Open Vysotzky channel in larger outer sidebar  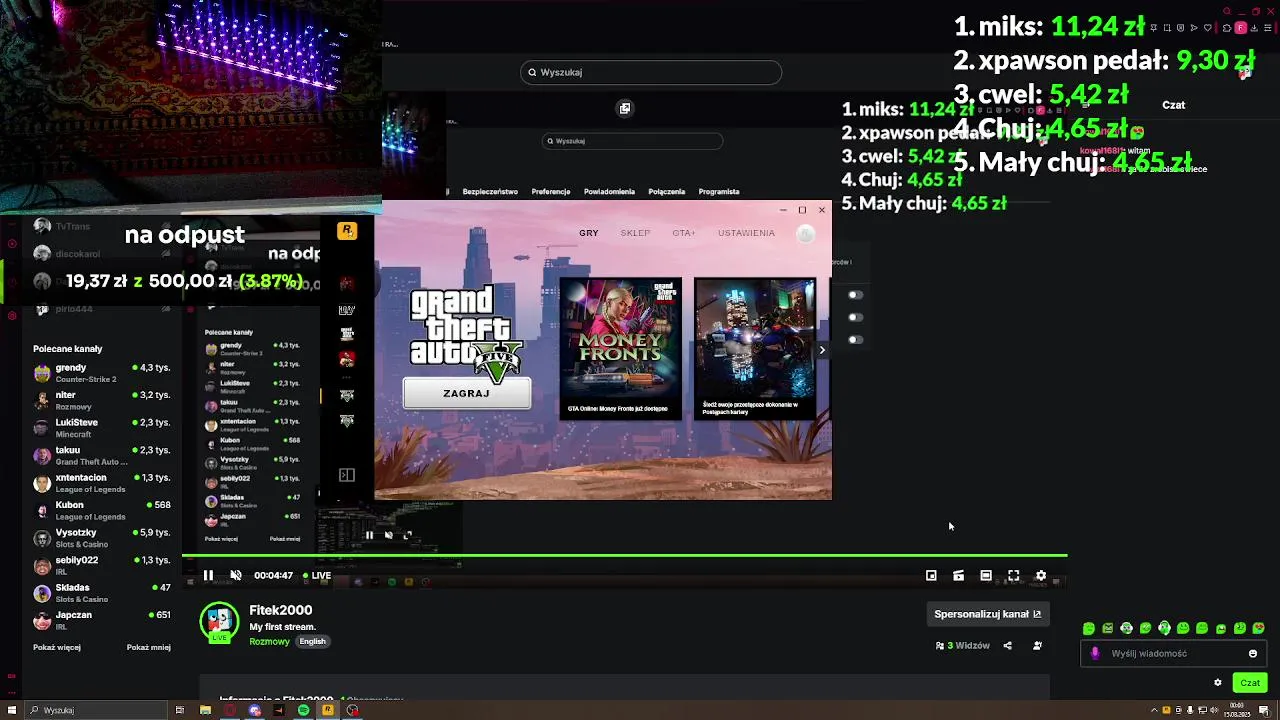click(x=102, y=538)
